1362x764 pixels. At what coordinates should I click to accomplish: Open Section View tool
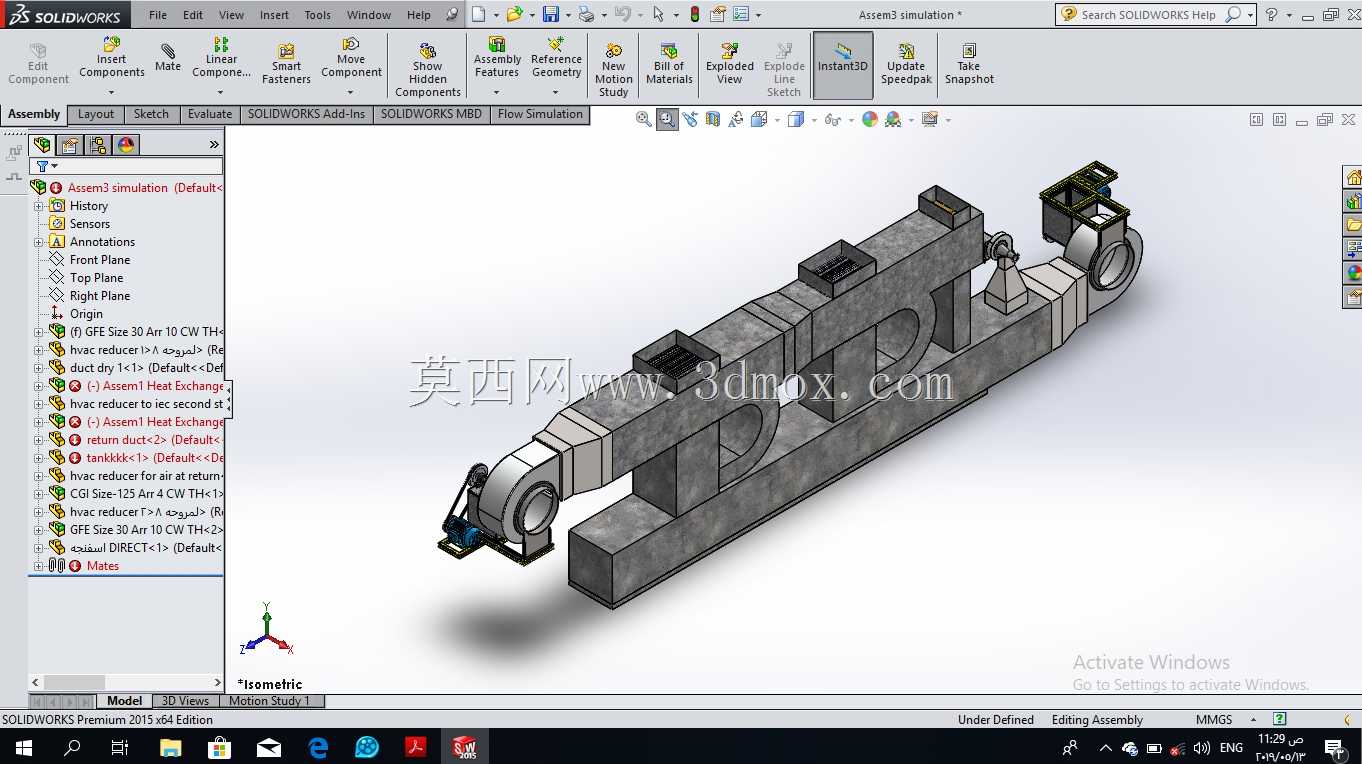[x=713, y=119]
